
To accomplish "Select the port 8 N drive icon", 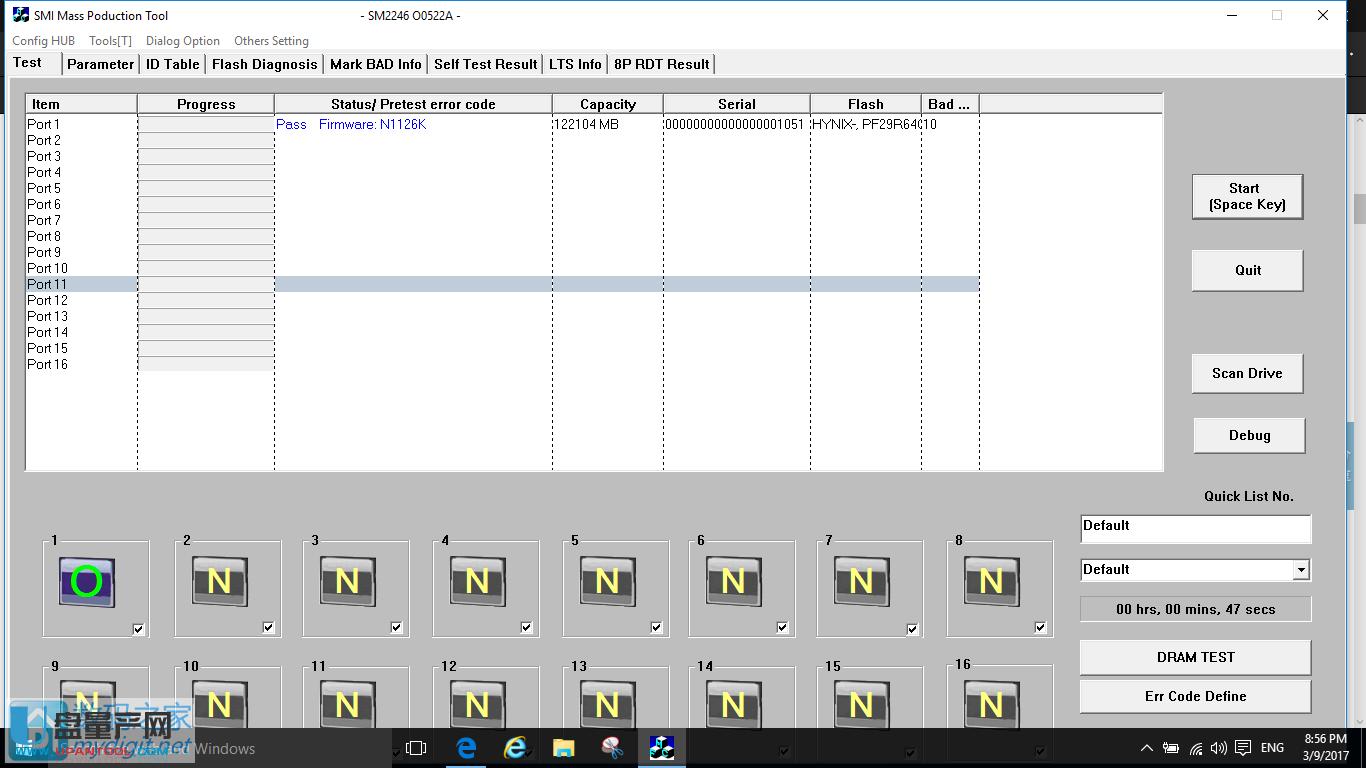I will (x=991, y=582).
